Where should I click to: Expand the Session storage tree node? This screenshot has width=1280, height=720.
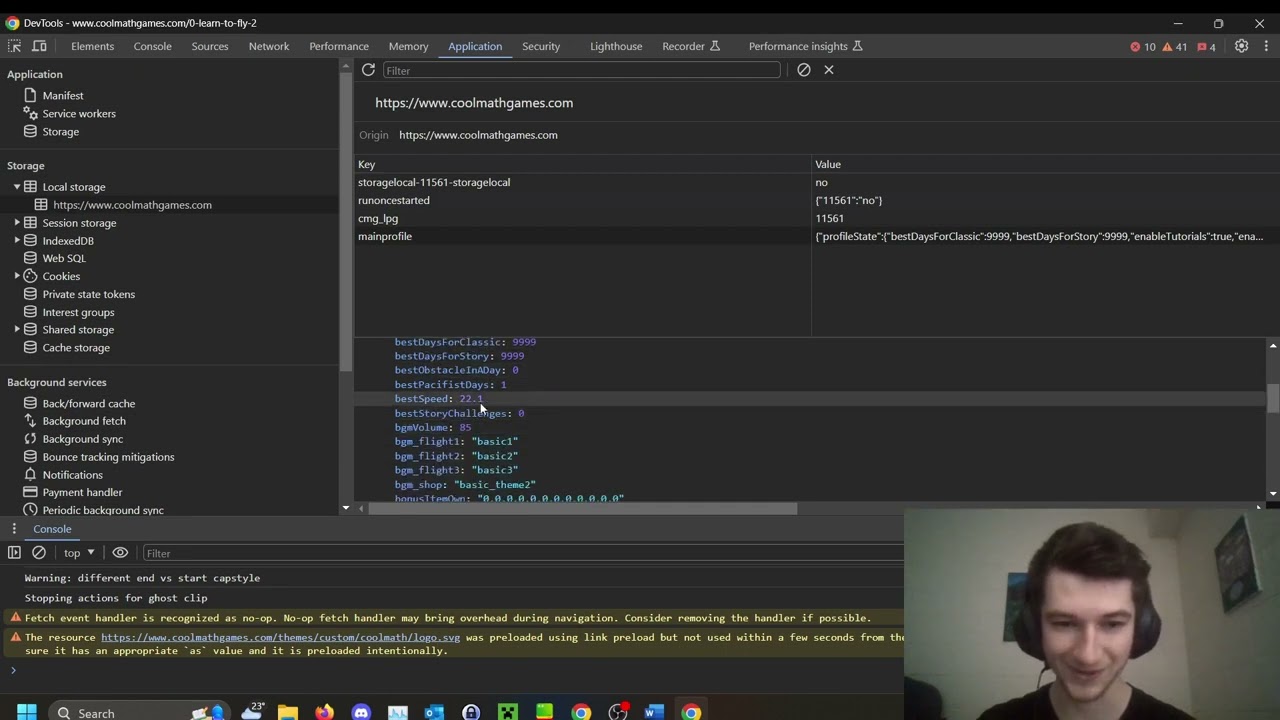(x=17, y=223)
